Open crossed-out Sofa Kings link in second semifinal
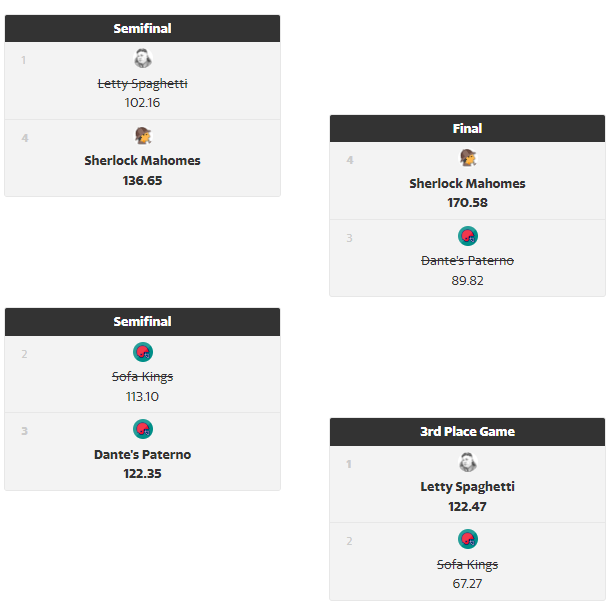This screenshot has width=611, height=605. click(142, 377)
